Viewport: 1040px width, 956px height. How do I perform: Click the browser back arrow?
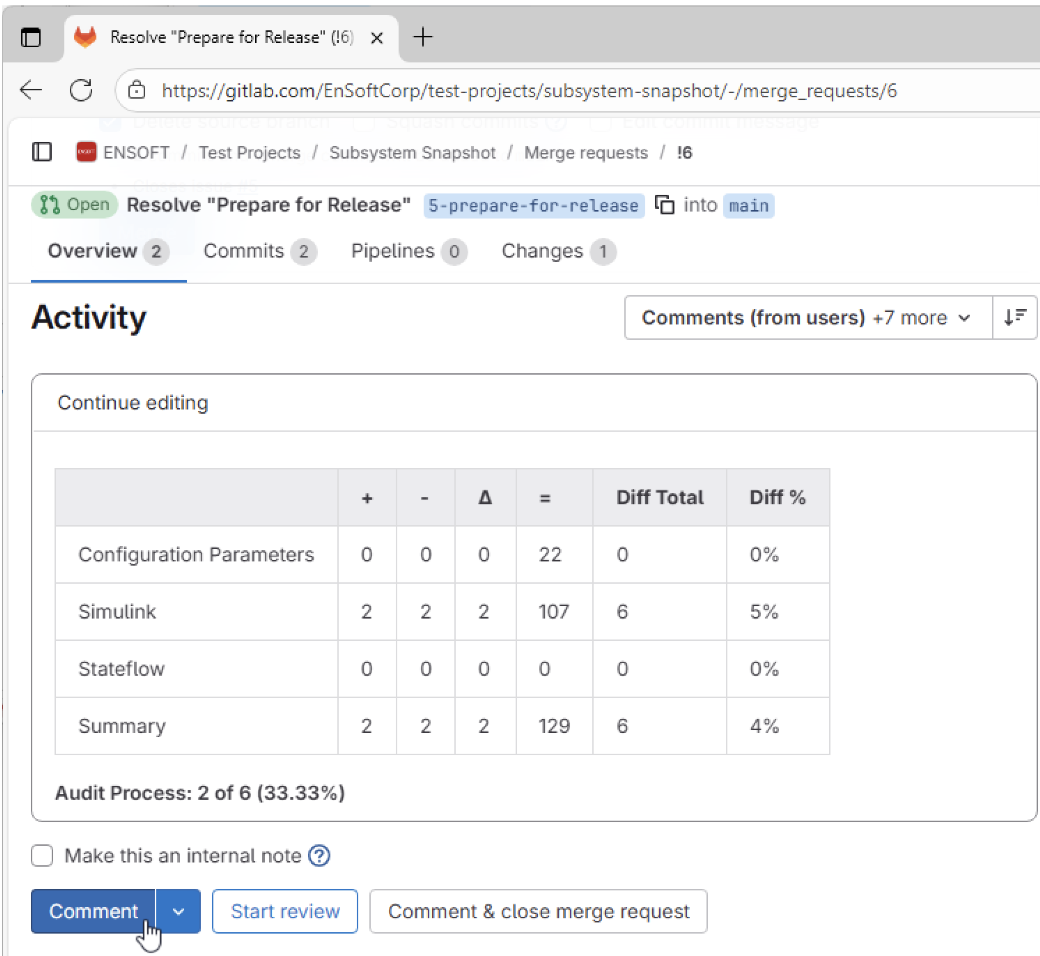[31, 90]
